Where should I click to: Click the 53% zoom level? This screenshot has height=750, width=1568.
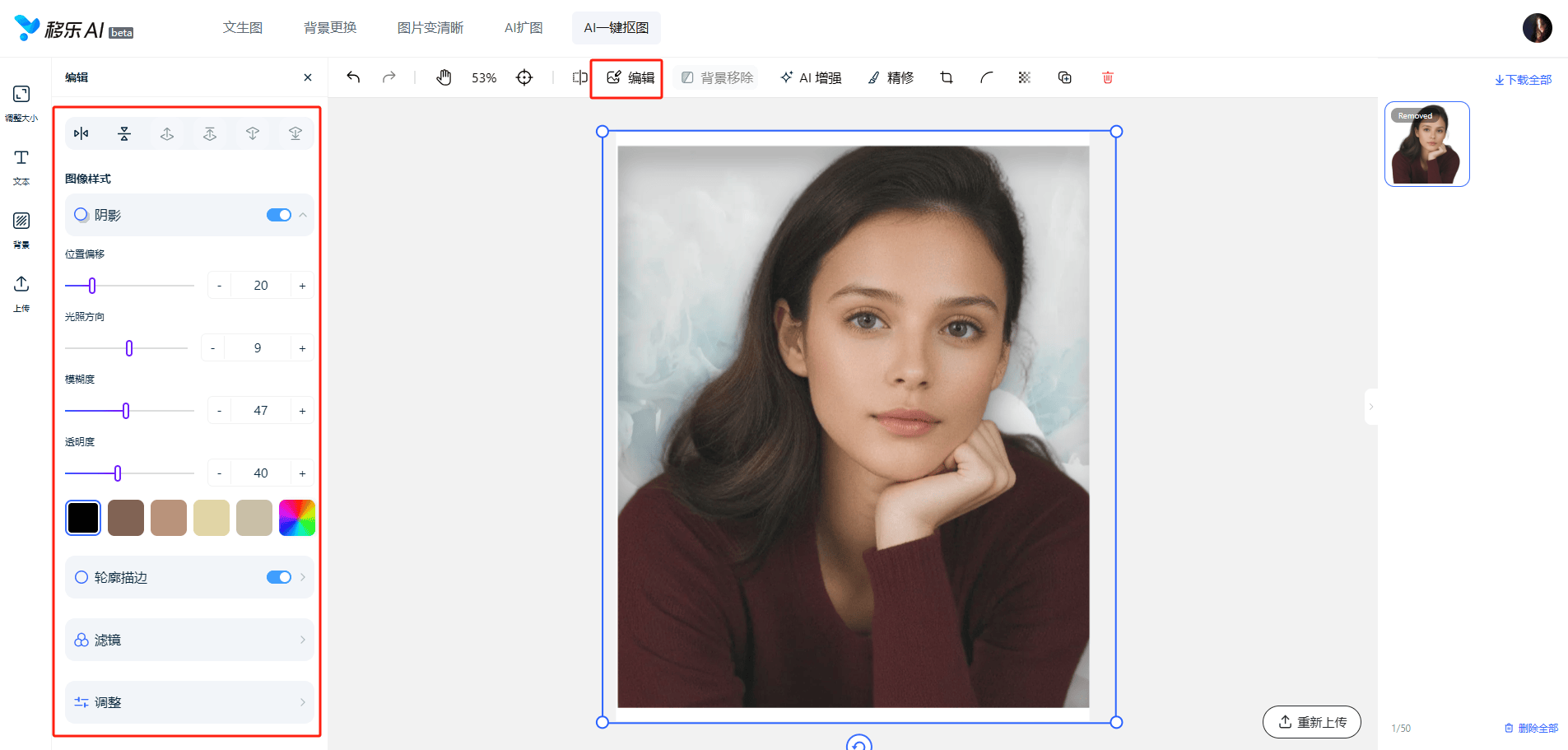[x=484, y=78]
